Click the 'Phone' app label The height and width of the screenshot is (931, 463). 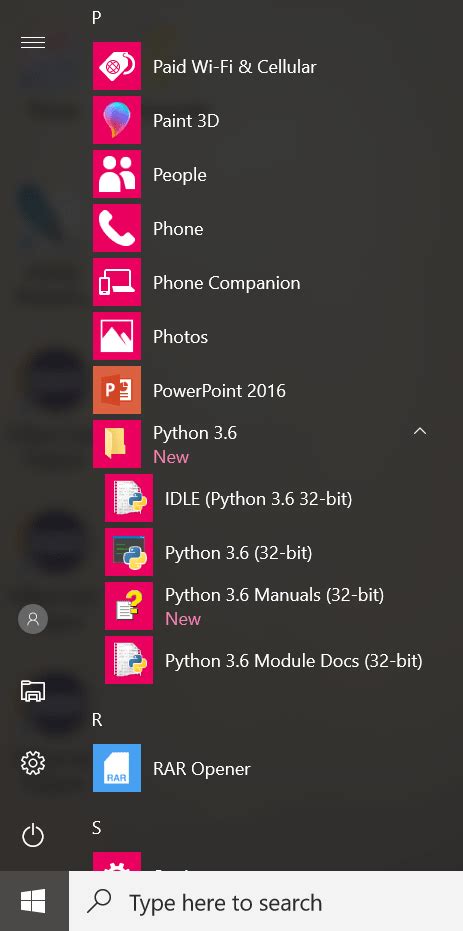[x=178, y=229]
